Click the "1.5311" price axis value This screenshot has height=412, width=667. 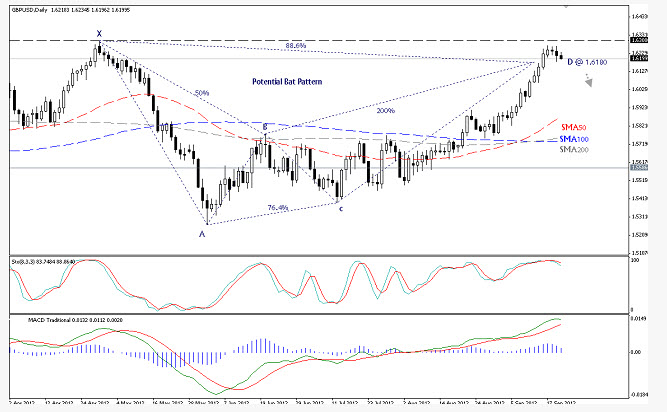coord(640,217)
